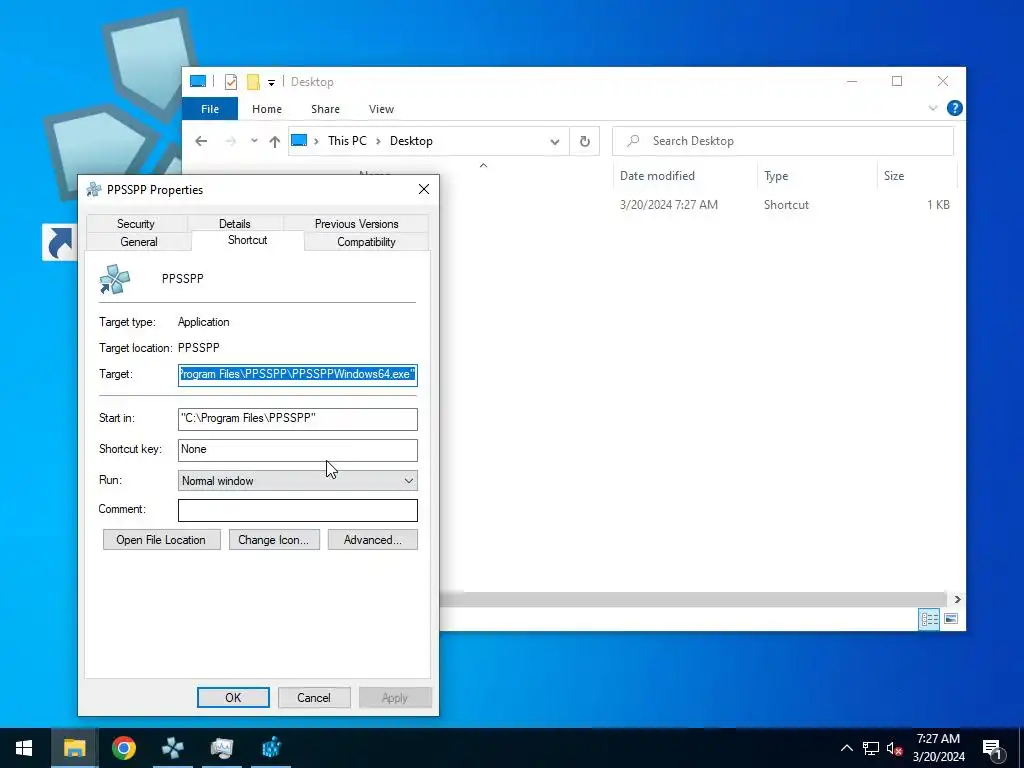The image size is (1024, 768).
Task: Click Desktop in the address breadcrumb
Action: [x=411, y=141]
